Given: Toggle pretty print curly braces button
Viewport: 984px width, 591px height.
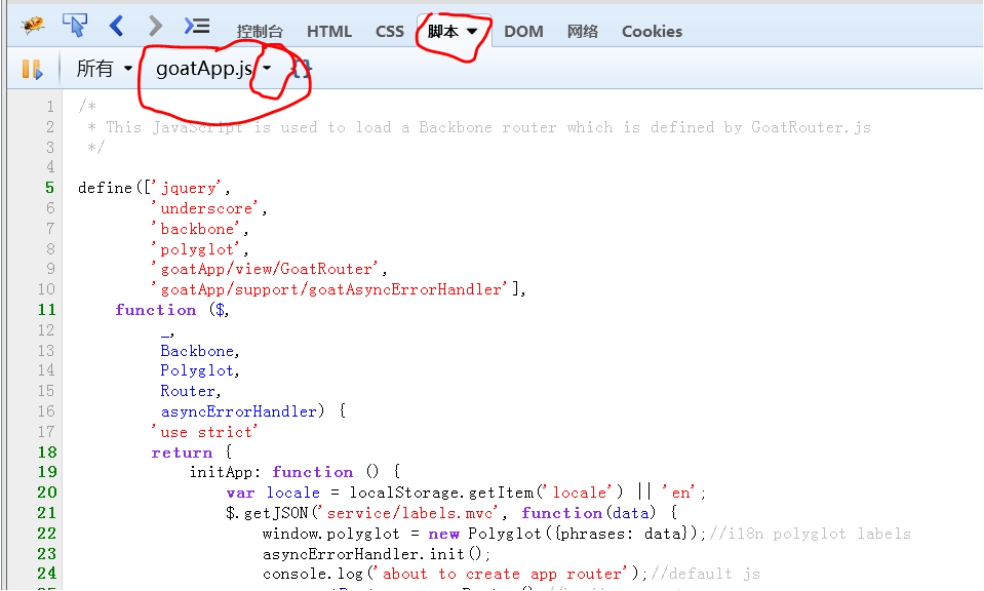Looking at the screenshot, I should point(301,68).
